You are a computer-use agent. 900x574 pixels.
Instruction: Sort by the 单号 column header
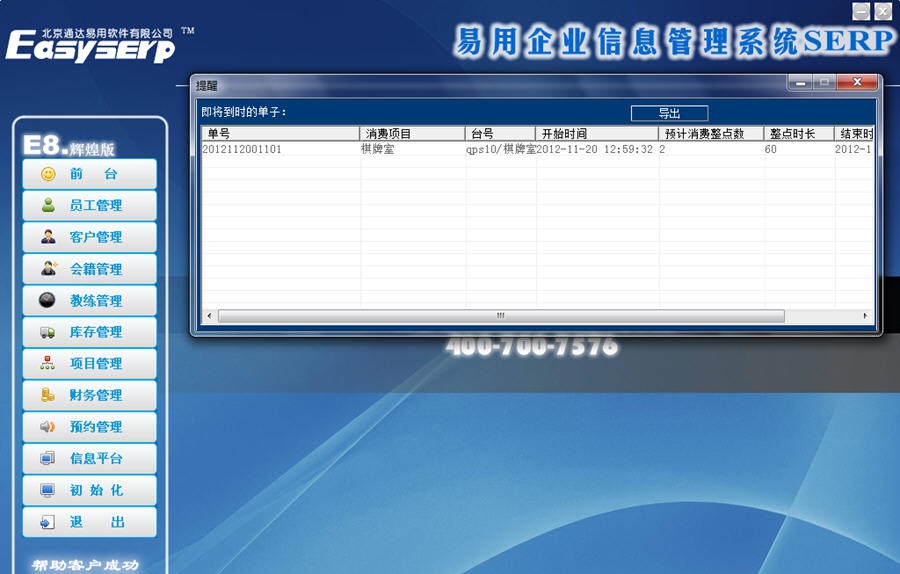(x=281, y=134)
